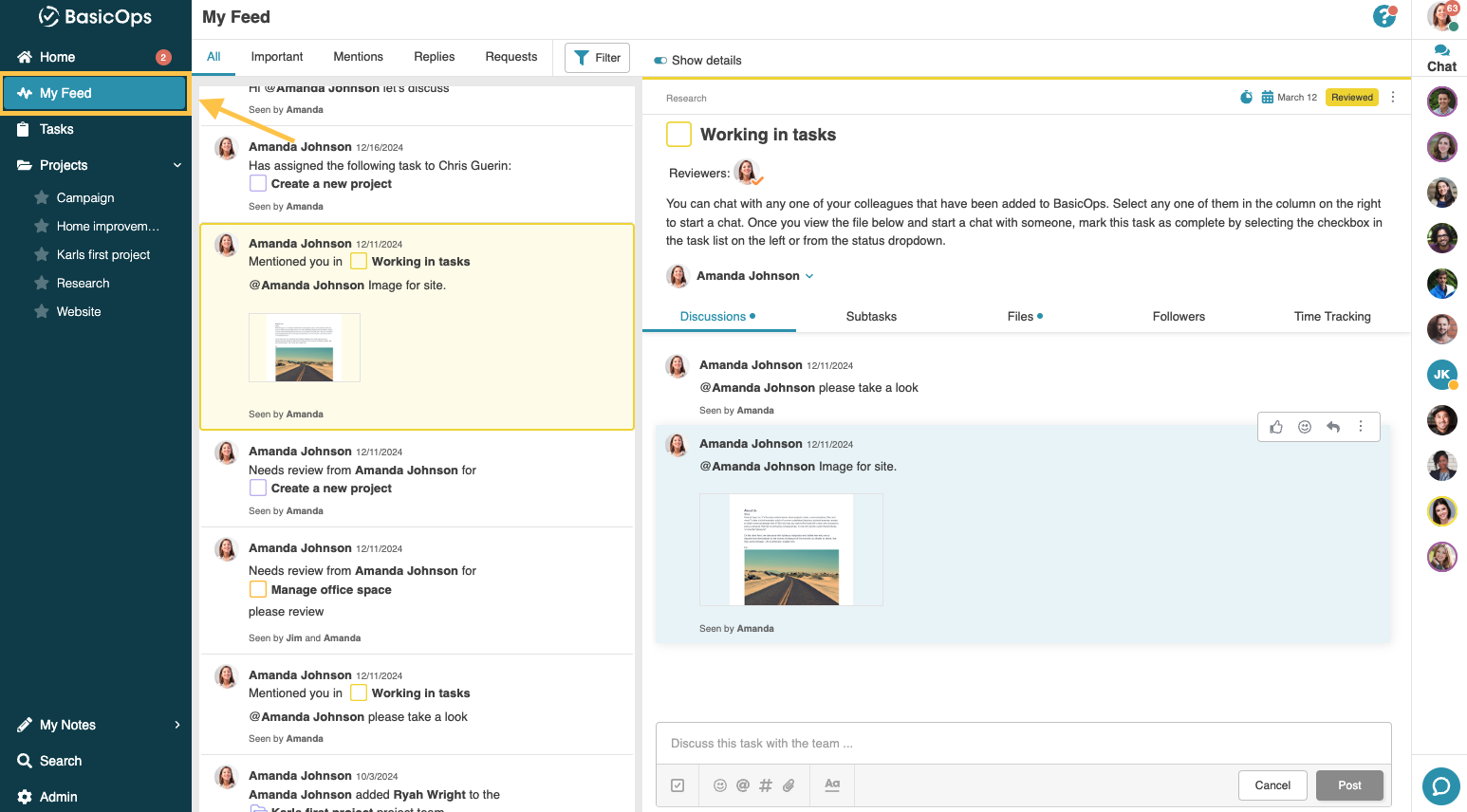Viewport: 1467px width, 812px height.
Task: Open the road image thumbnail in the discussion
Action: pos(790,549)
